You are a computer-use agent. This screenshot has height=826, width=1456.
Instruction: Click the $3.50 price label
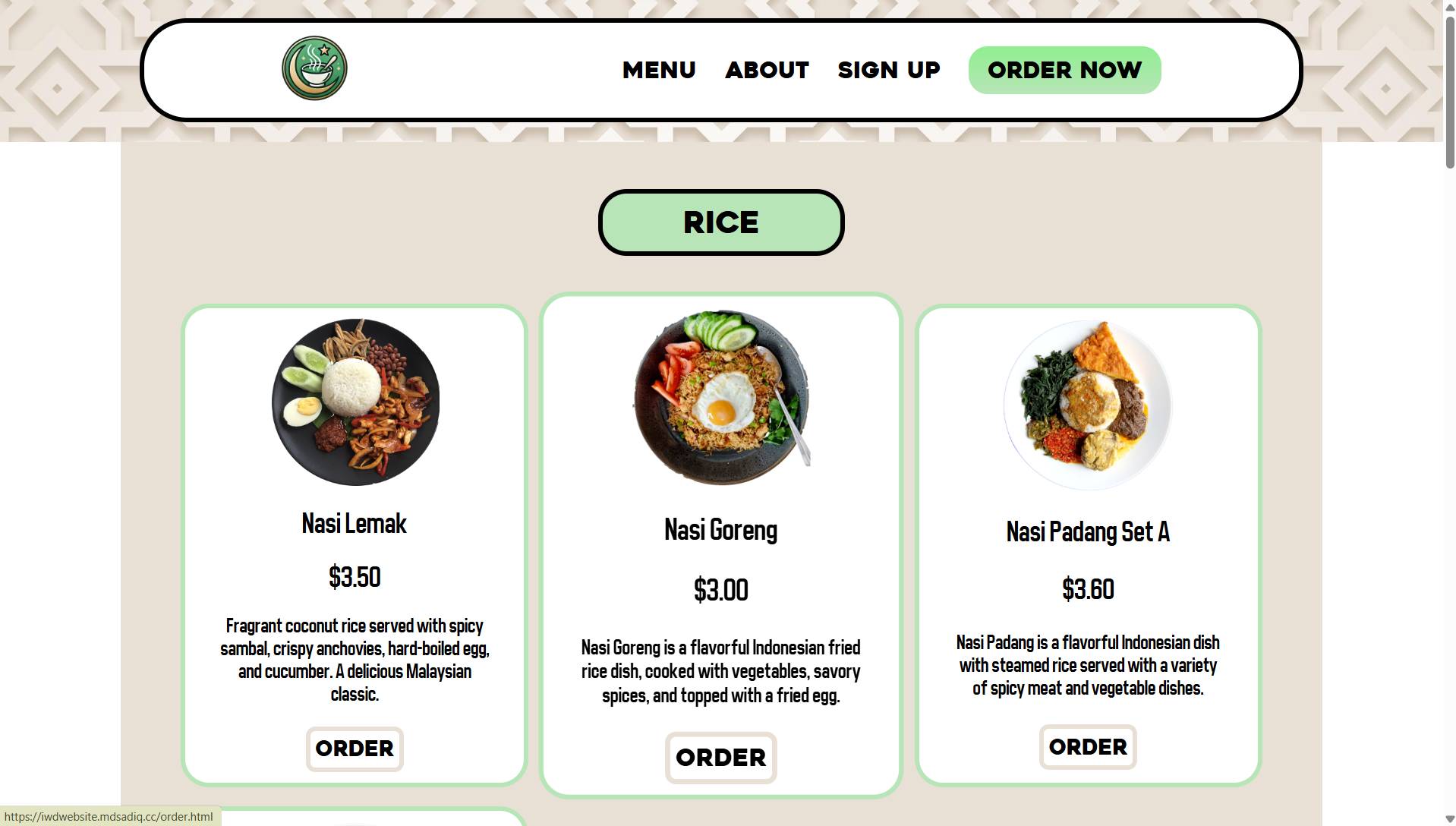tap(355, 577)
